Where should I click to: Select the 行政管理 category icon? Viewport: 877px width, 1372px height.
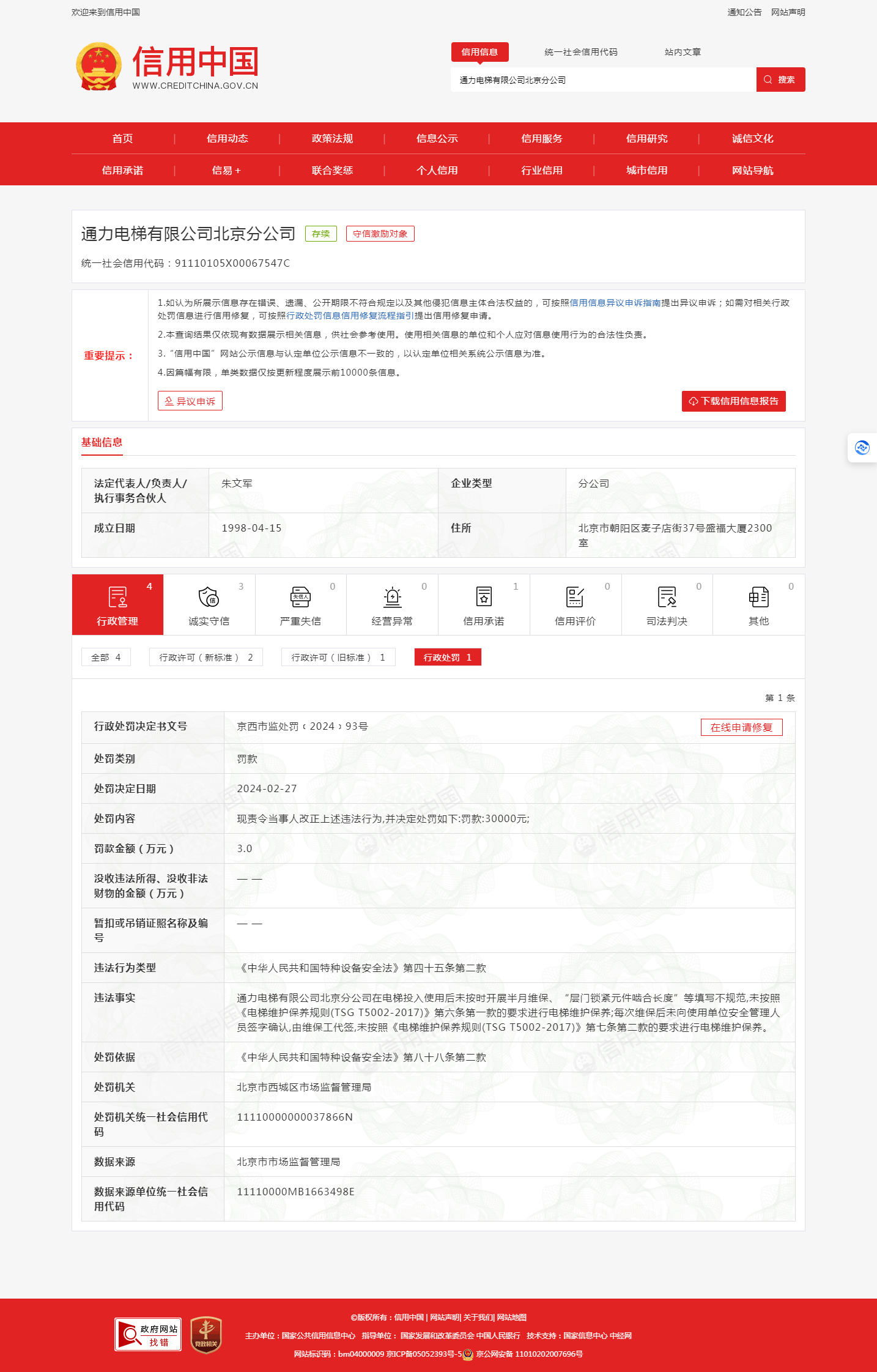point(117,596)
